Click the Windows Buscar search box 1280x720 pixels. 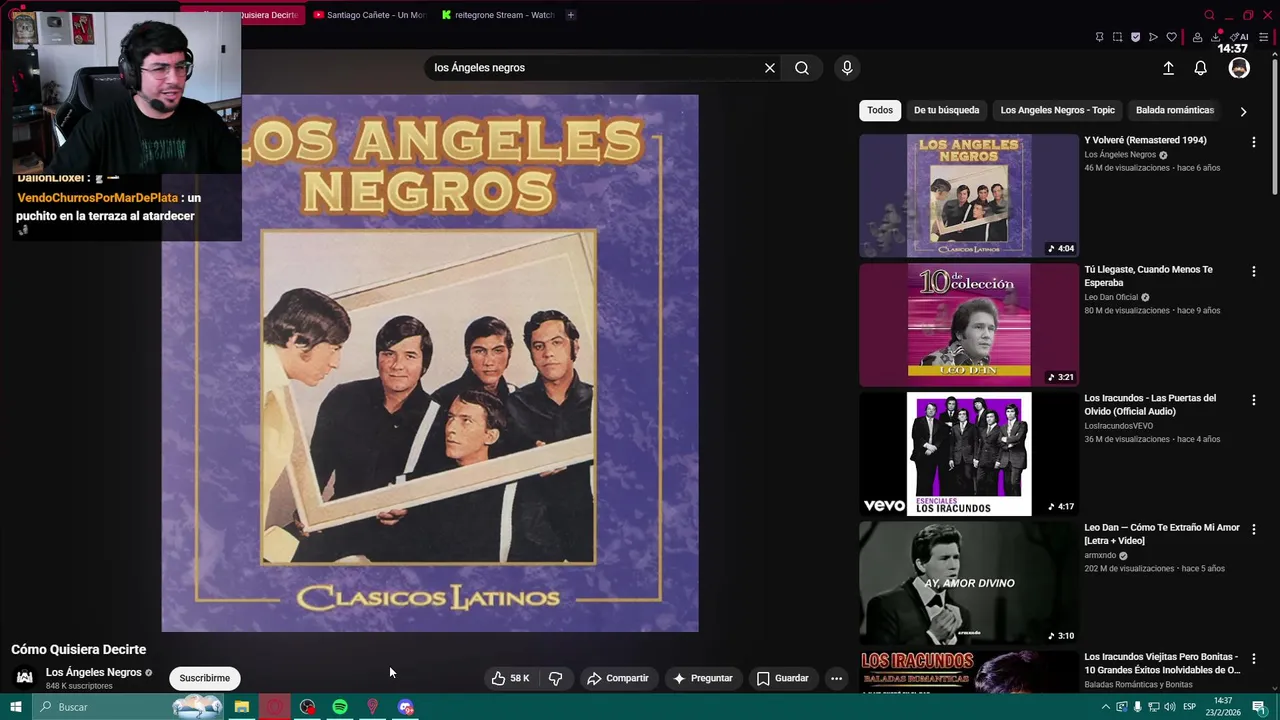[x=130, y=707]
